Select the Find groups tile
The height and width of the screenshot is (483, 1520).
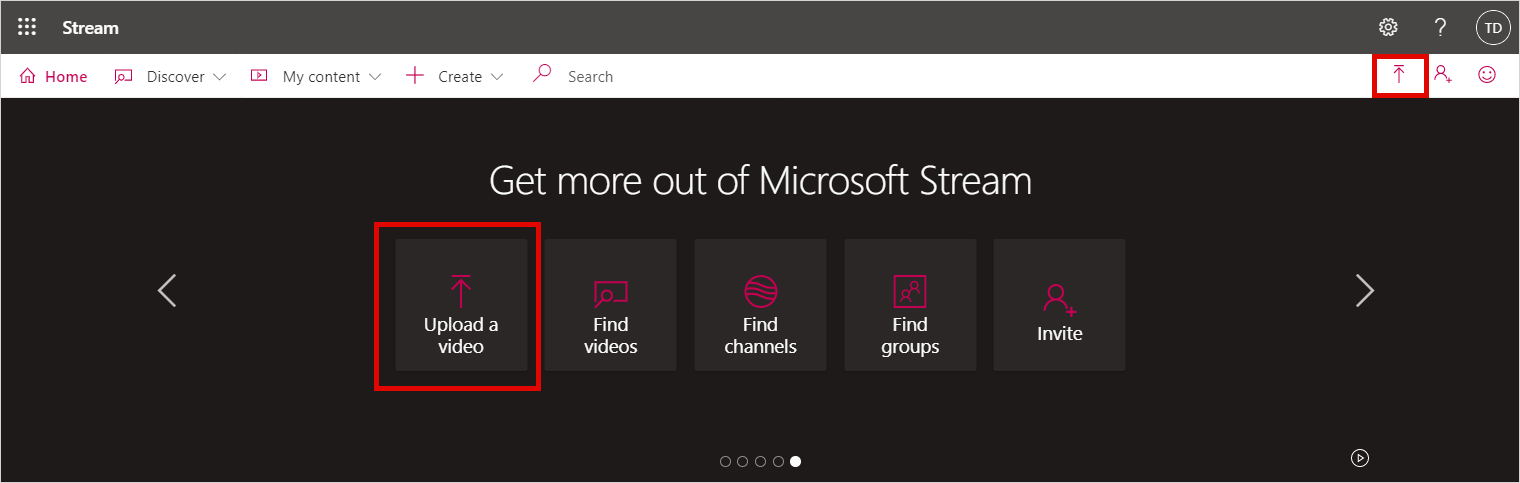pyautogui.click(x=910, y=305)
